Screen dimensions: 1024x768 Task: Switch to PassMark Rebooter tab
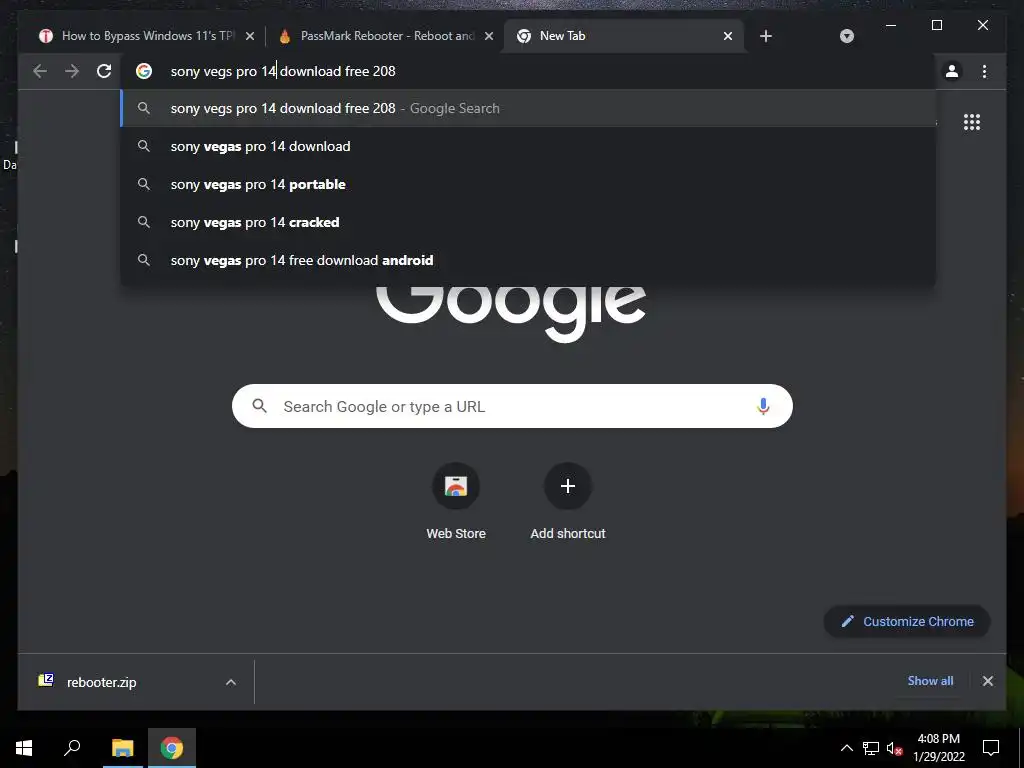pos(388,36)
